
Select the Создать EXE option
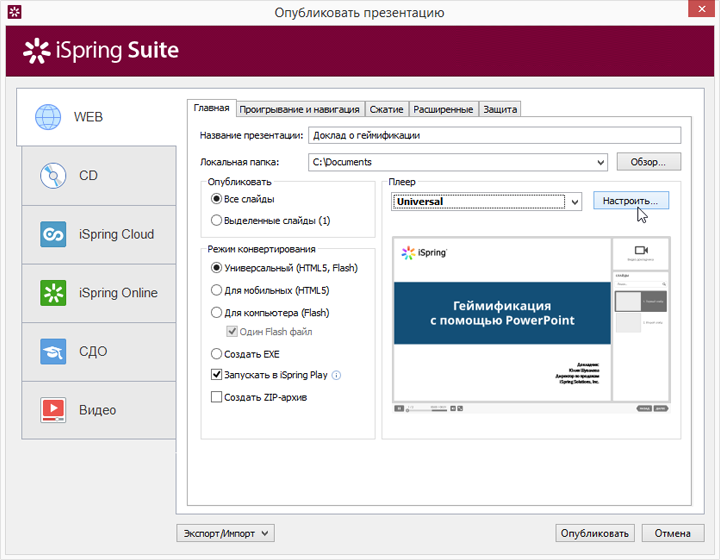point(216,354)
